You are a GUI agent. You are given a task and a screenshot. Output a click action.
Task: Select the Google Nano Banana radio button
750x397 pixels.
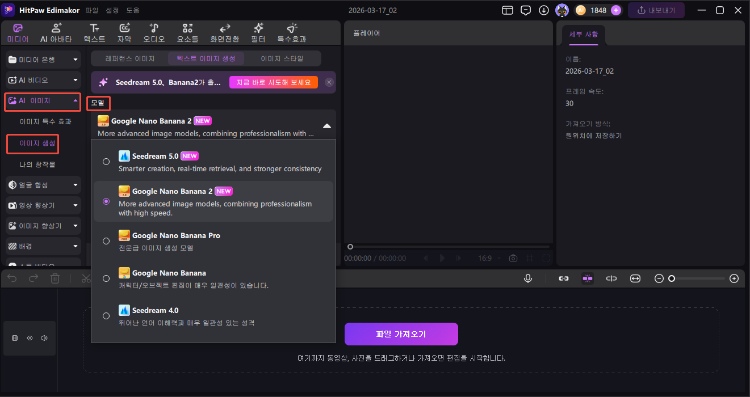[x=106, y=278]
